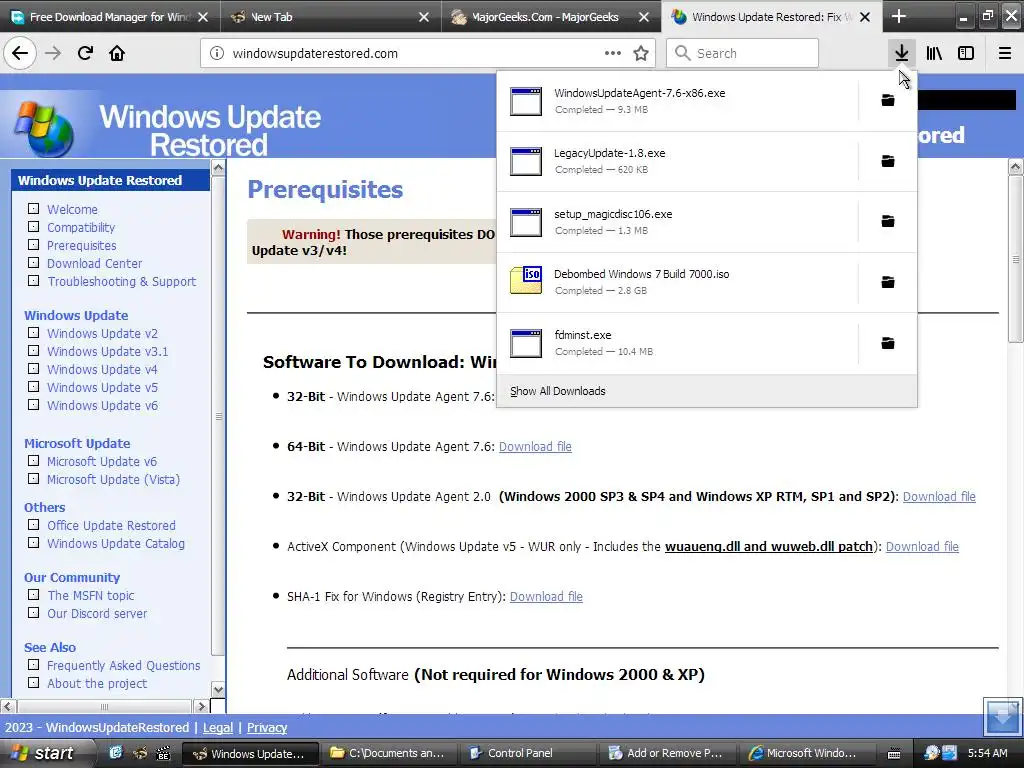Screen dimensions: 1024x768
Task: Open the Legal footer link
Action: (218, 728)
